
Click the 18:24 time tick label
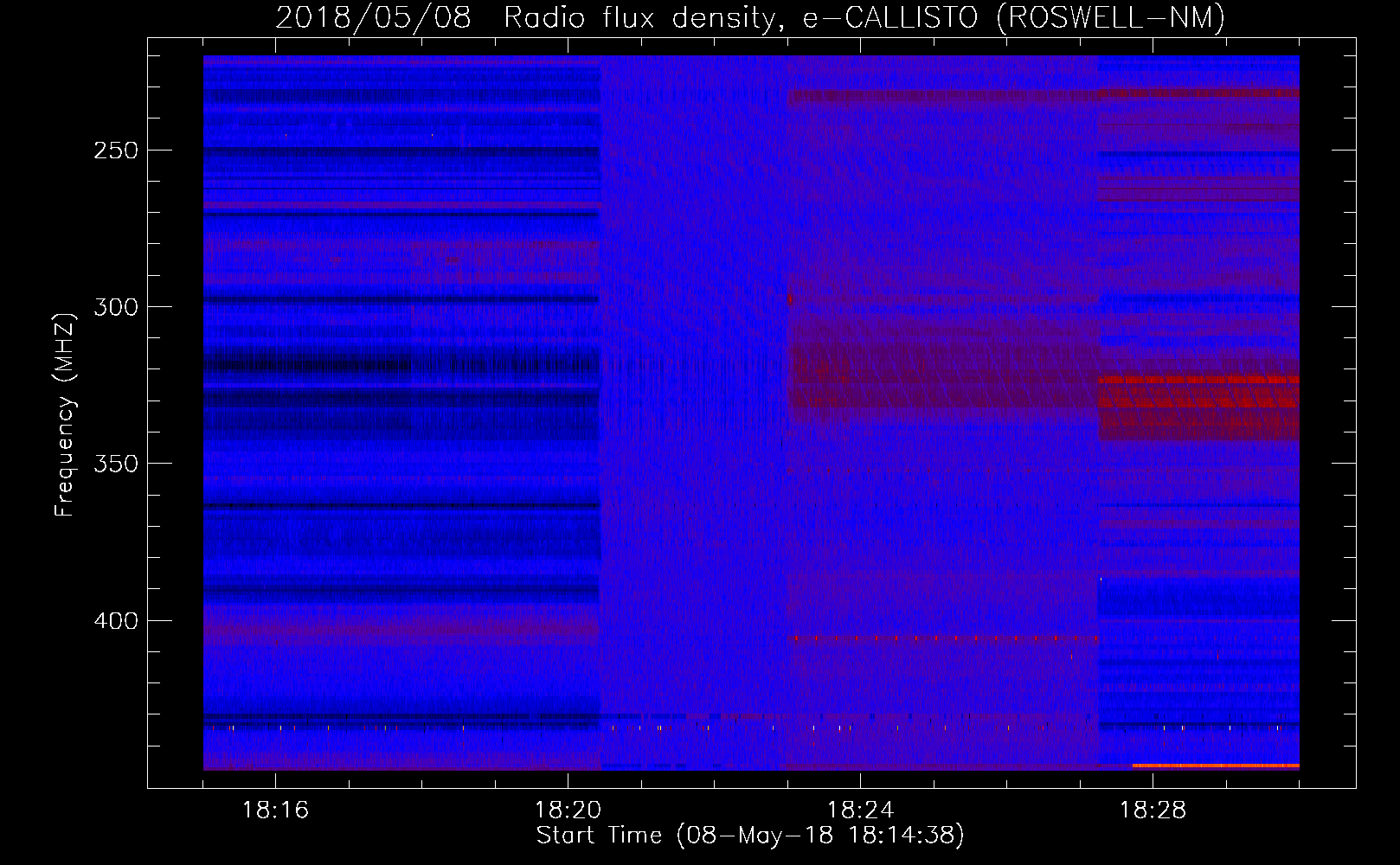point(860,811)
